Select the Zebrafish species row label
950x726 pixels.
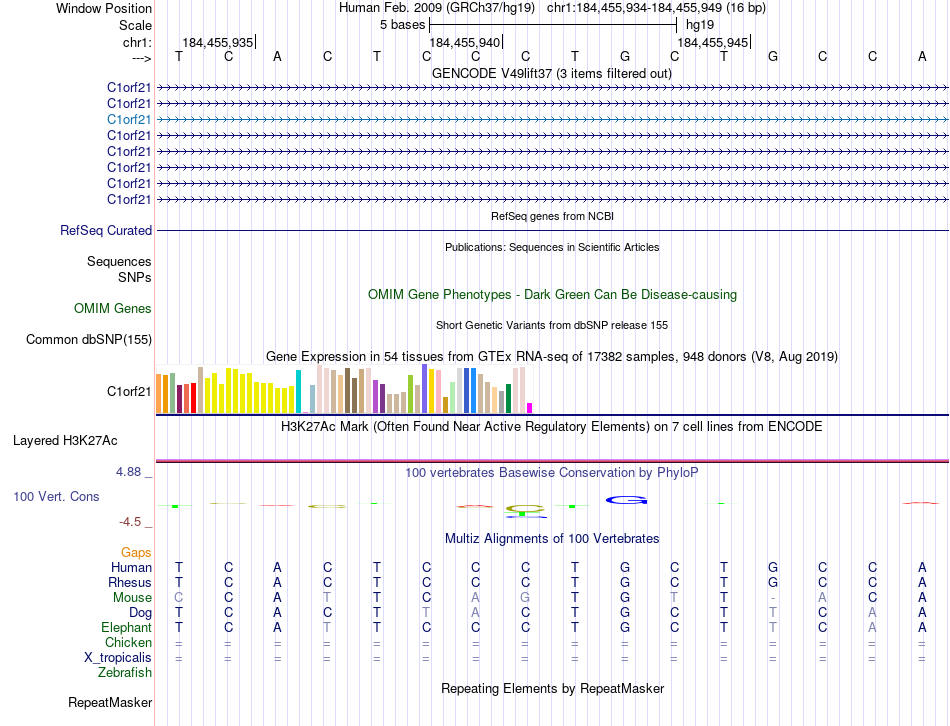(x=125, y=673)
